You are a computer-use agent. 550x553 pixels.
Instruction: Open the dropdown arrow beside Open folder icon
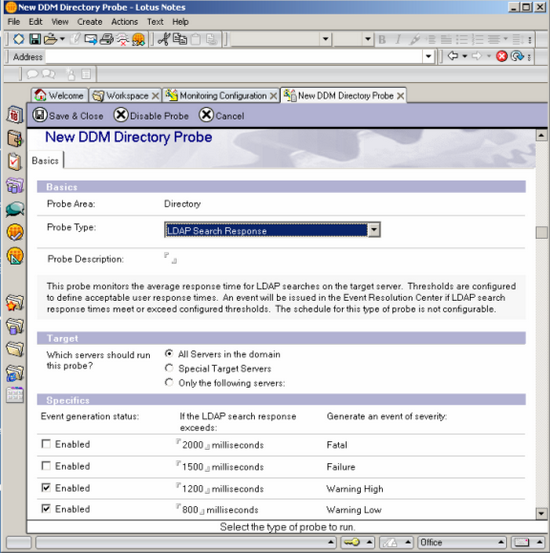click(x=62, y=39)
